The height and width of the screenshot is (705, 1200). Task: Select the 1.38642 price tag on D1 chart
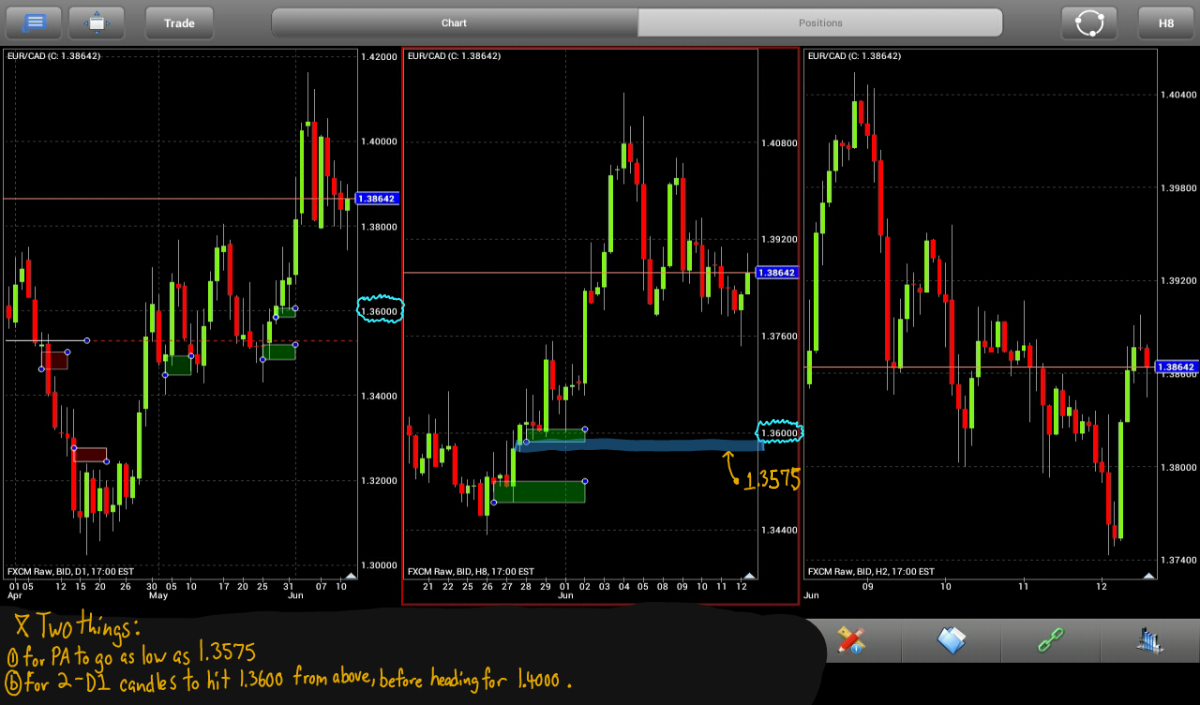(x=377, y=199)
